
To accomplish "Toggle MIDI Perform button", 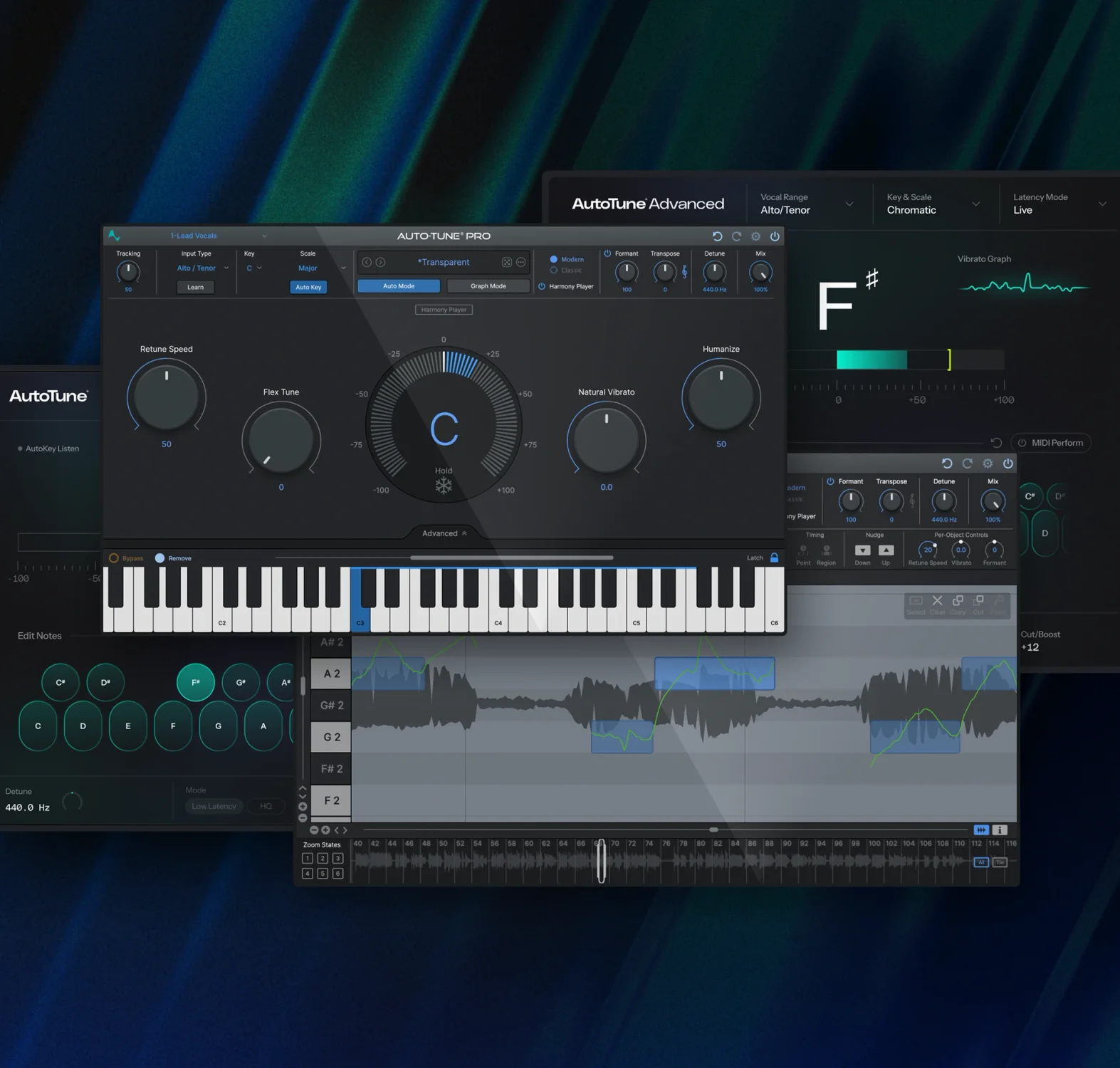I will click(x=1050, y=443).
